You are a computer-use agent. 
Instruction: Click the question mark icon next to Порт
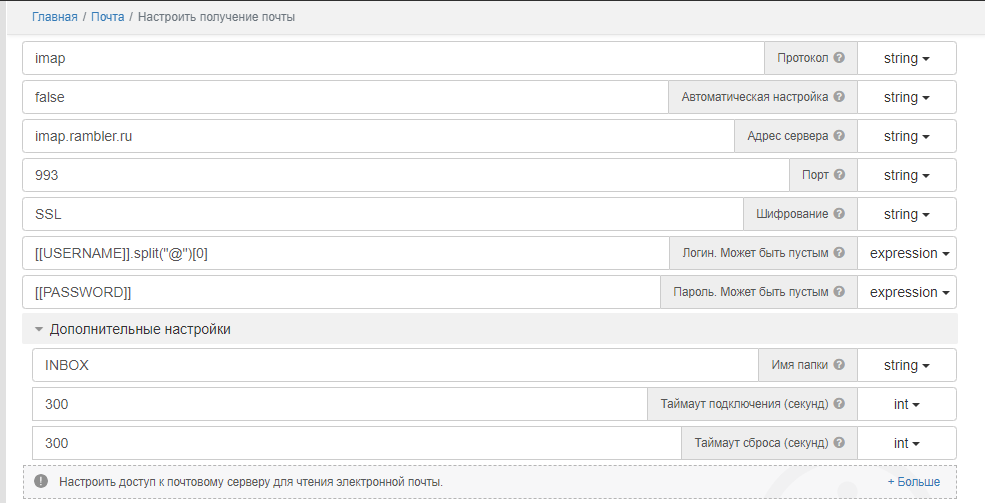[x=839, y=175]
